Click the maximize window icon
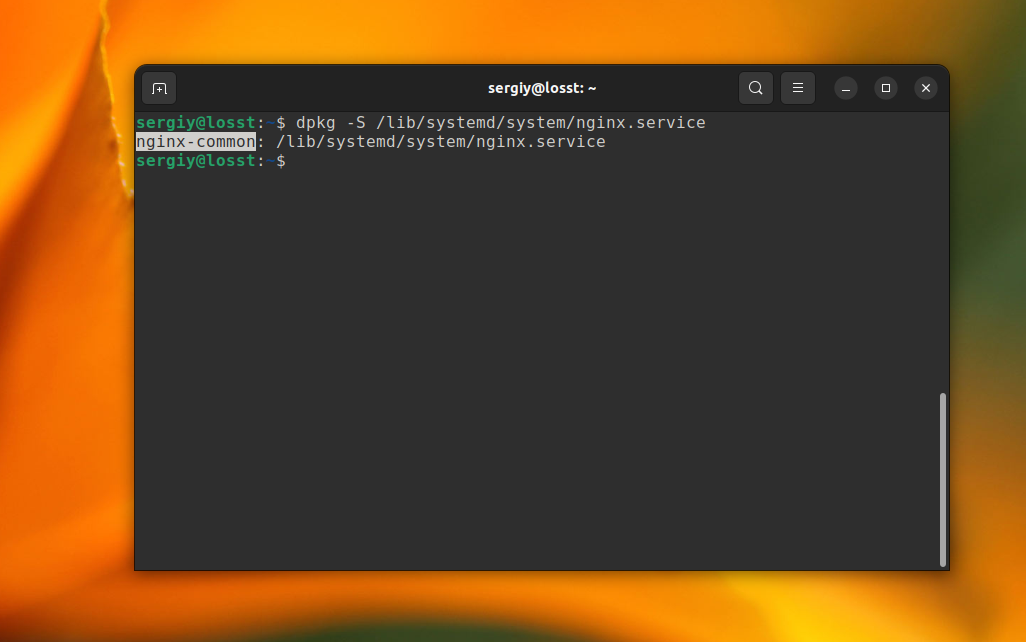 (886, 88)
